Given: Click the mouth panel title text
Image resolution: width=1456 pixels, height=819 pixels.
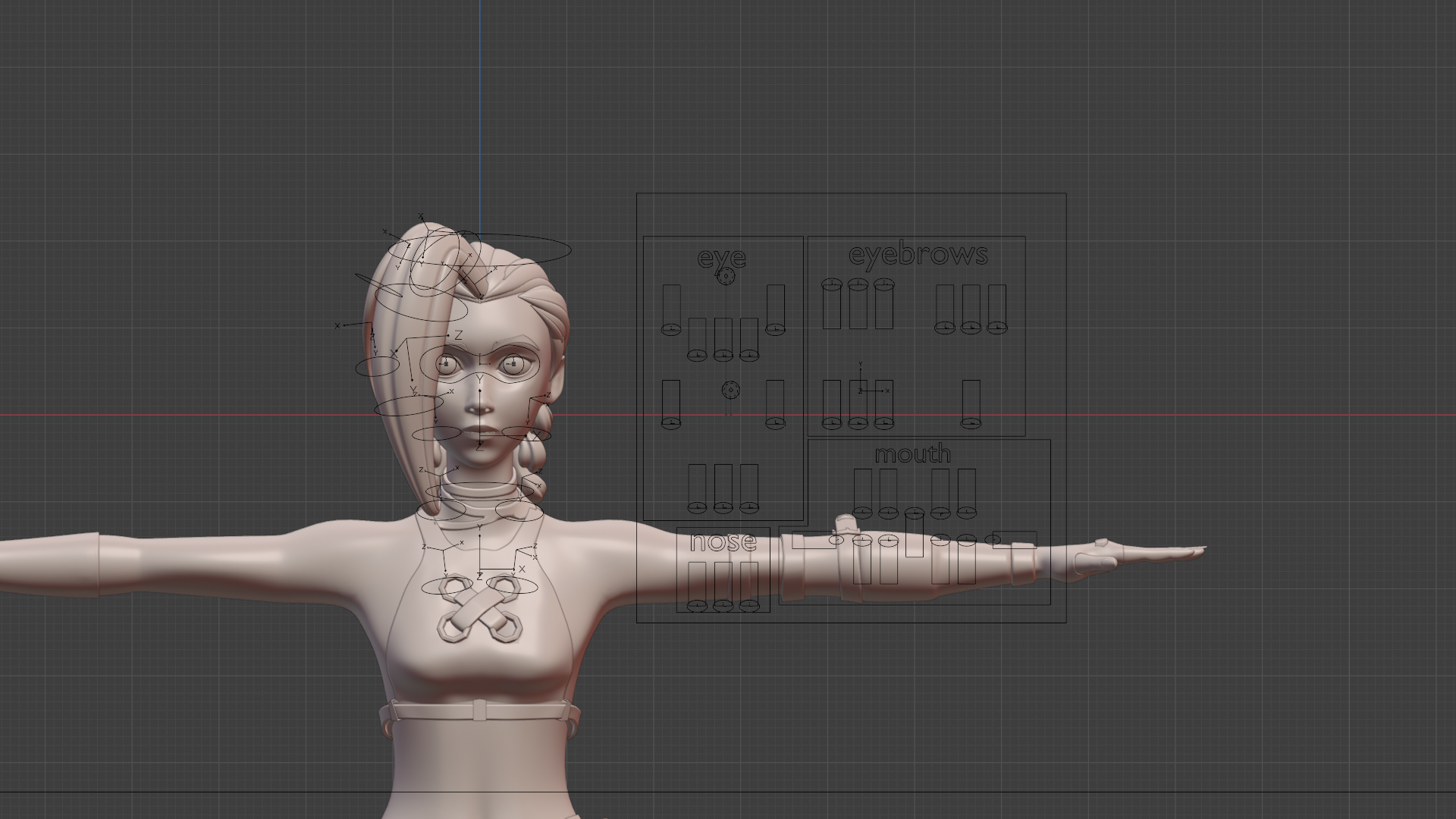Looking at the screenshot, I should pyautogui.click(x=912, y=453).
